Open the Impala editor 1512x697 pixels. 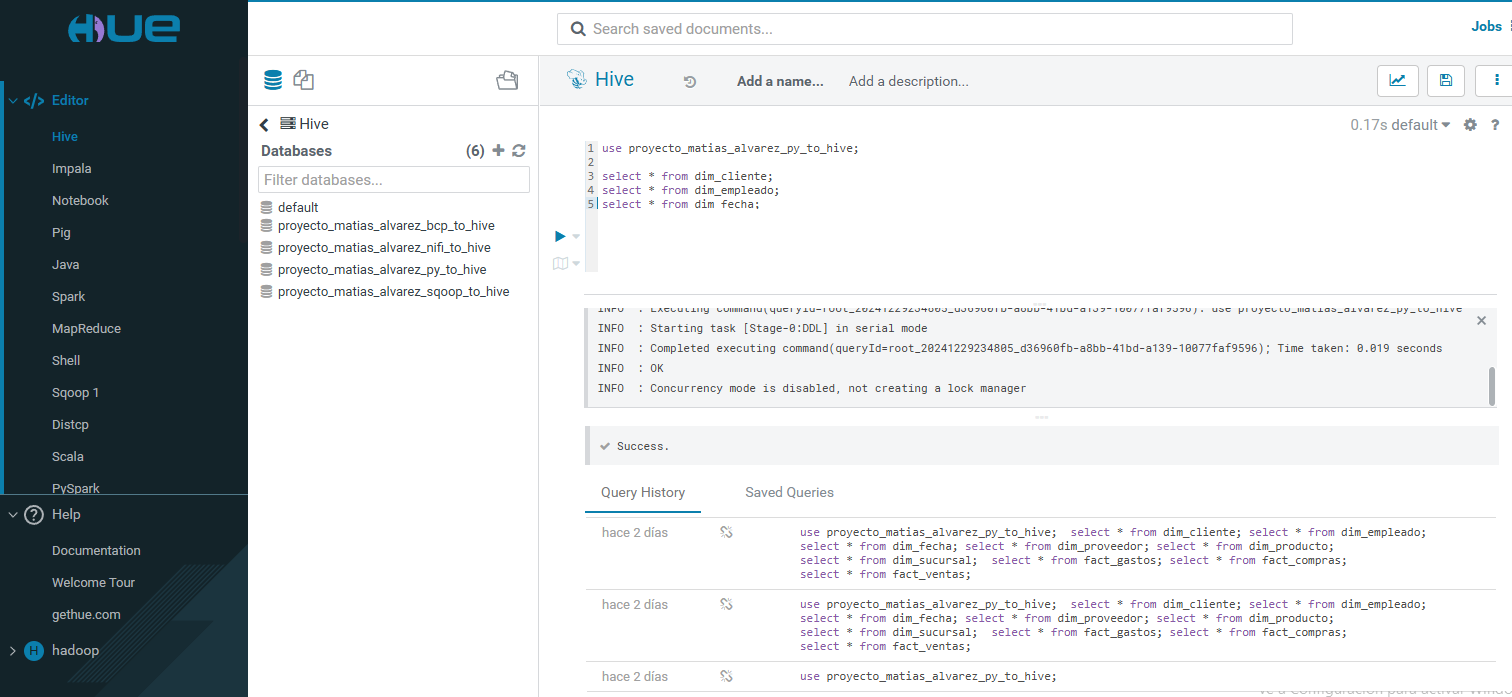point(72,169)
